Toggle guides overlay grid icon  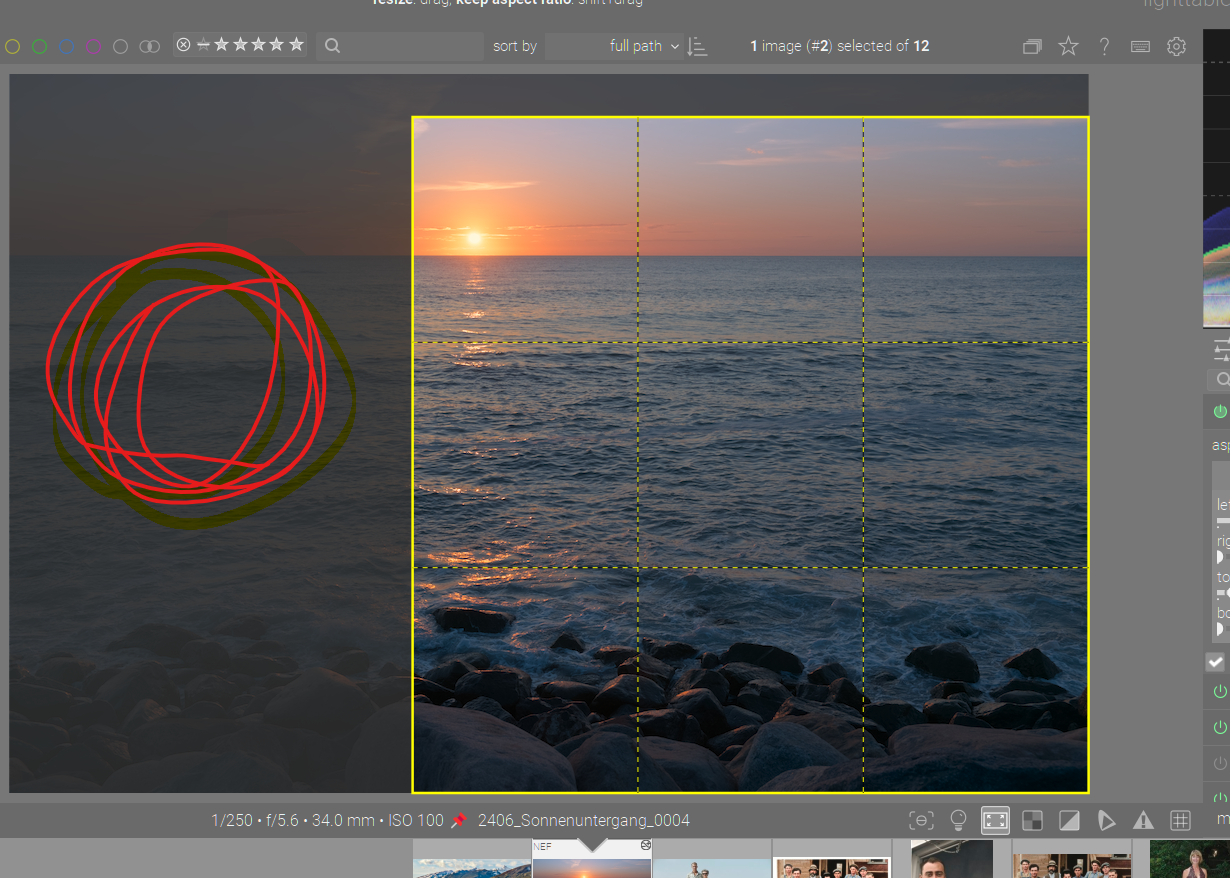coord(1180,821)
